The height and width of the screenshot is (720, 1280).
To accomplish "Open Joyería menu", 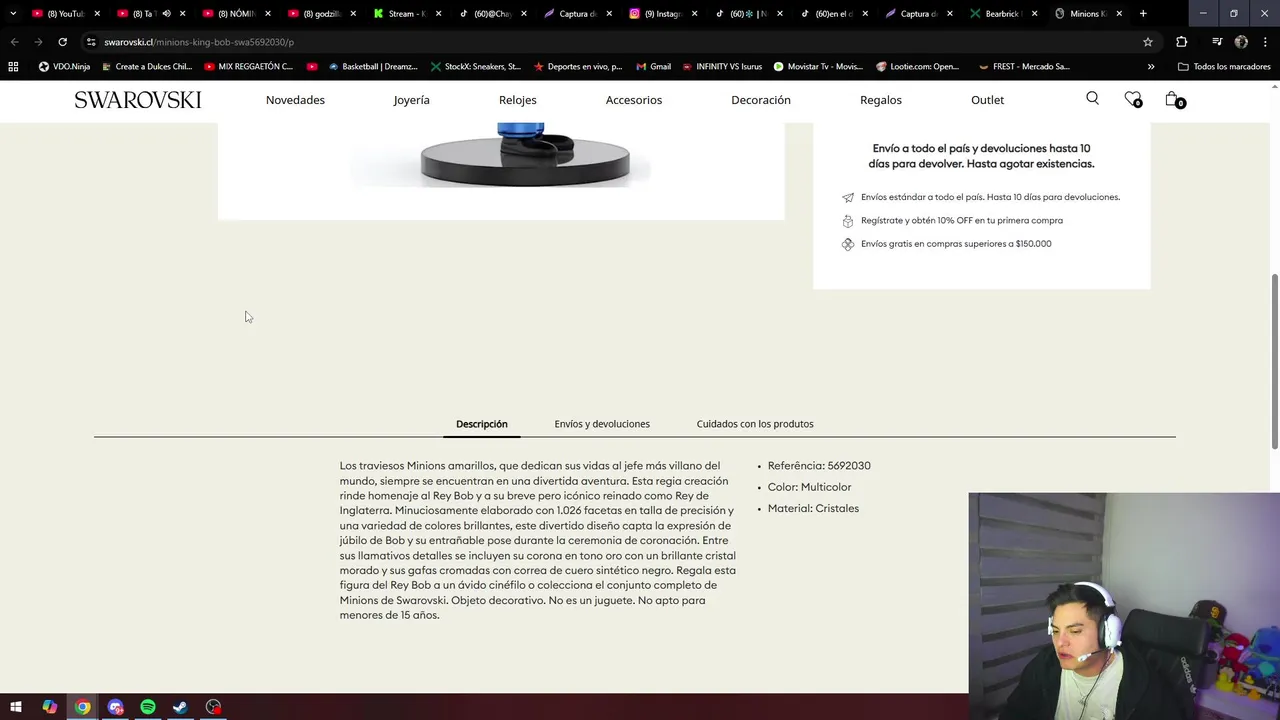I will pyautogui.click(x=411, y=100).
